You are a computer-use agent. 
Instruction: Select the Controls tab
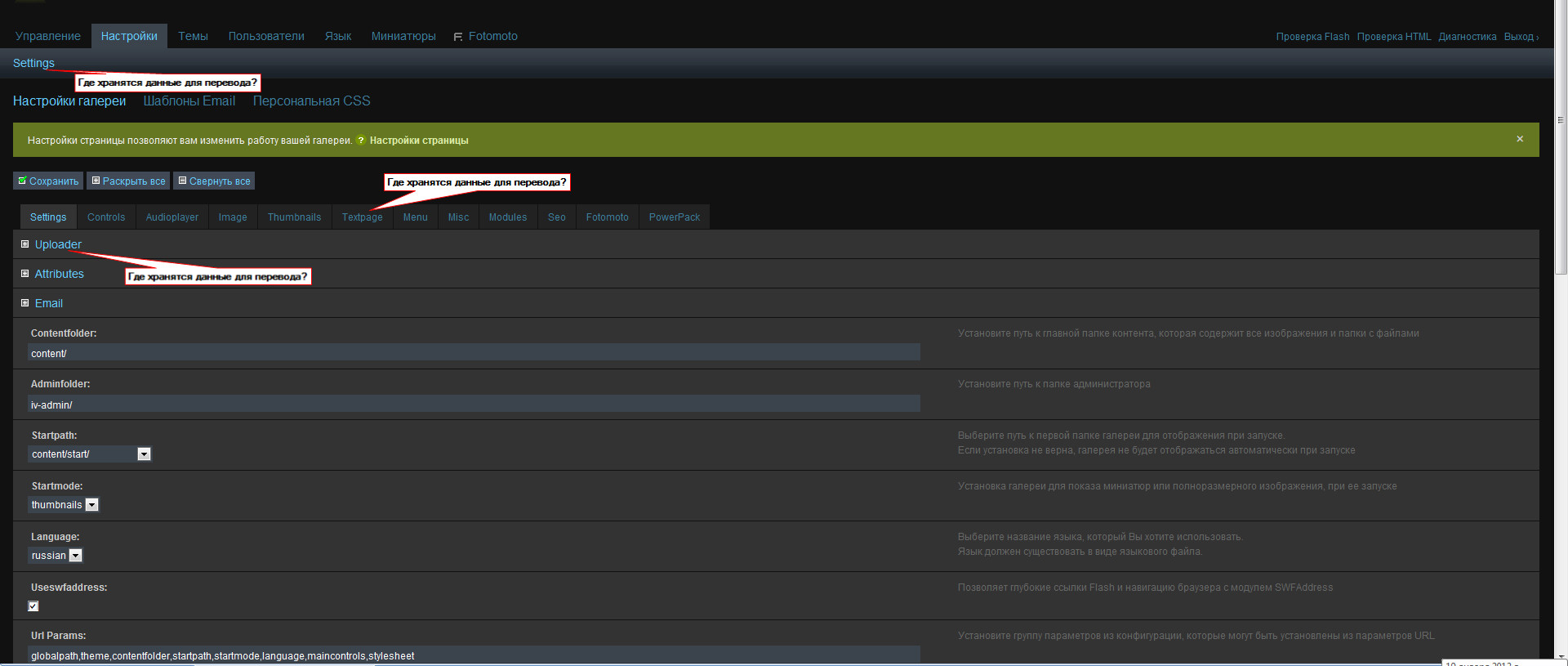click(x=106, y=217)
